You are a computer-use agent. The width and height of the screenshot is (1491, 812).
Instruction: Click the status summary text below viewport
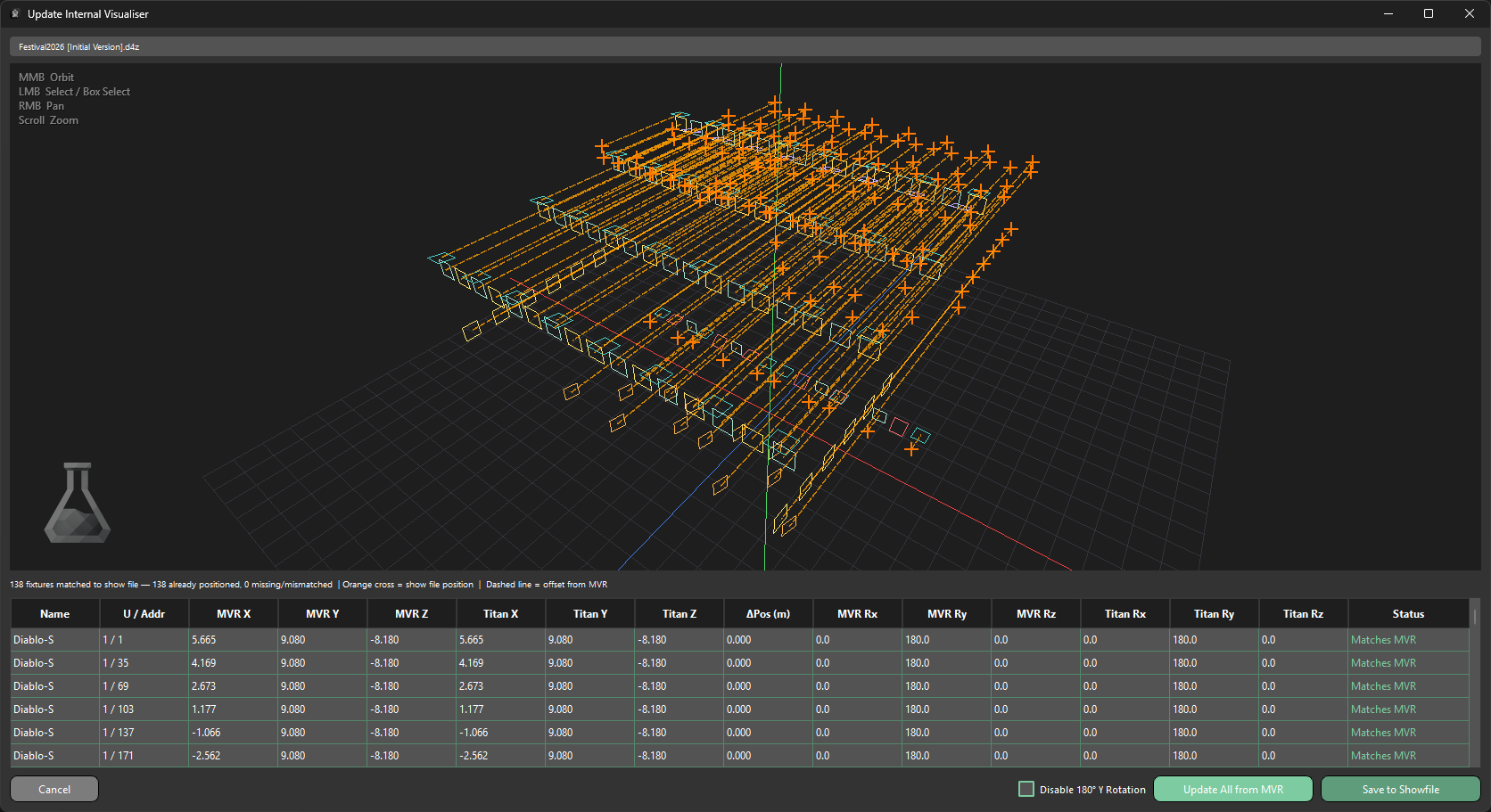pyautogui.click(x=309, y=585)
